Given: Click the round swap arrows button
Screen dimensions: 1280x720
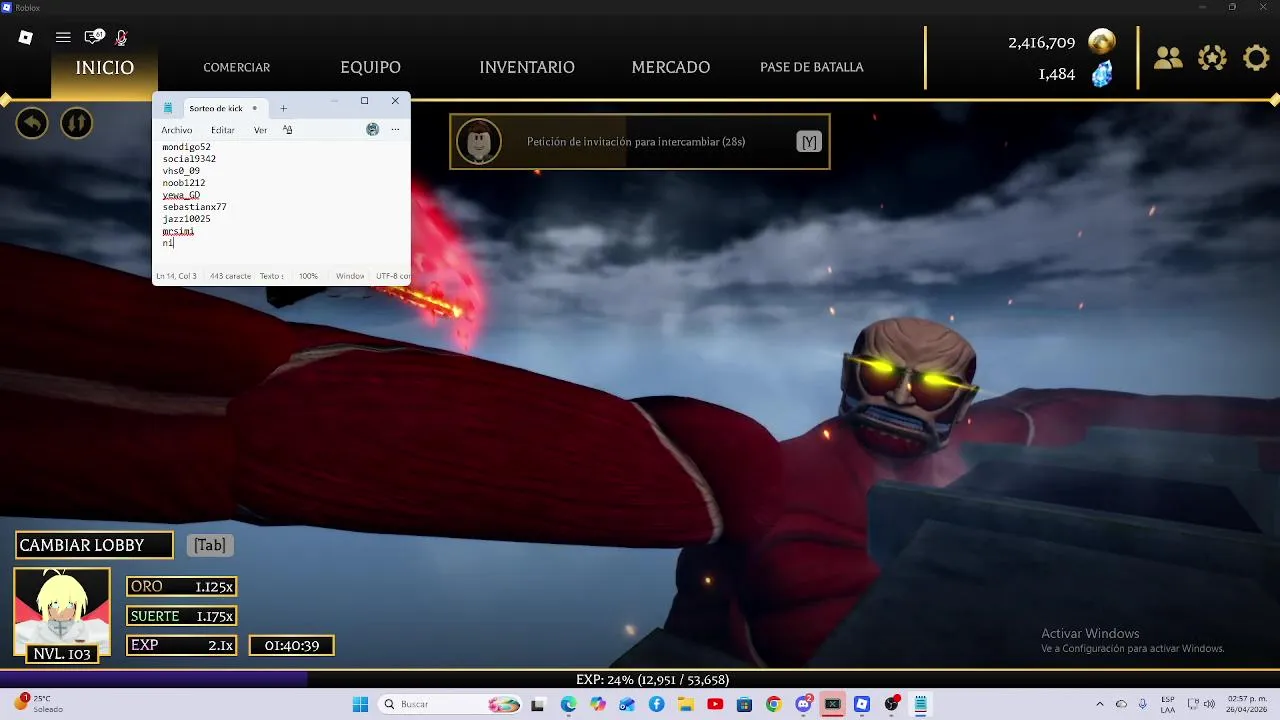Looking at the screenshot, I should pos(76,123).
